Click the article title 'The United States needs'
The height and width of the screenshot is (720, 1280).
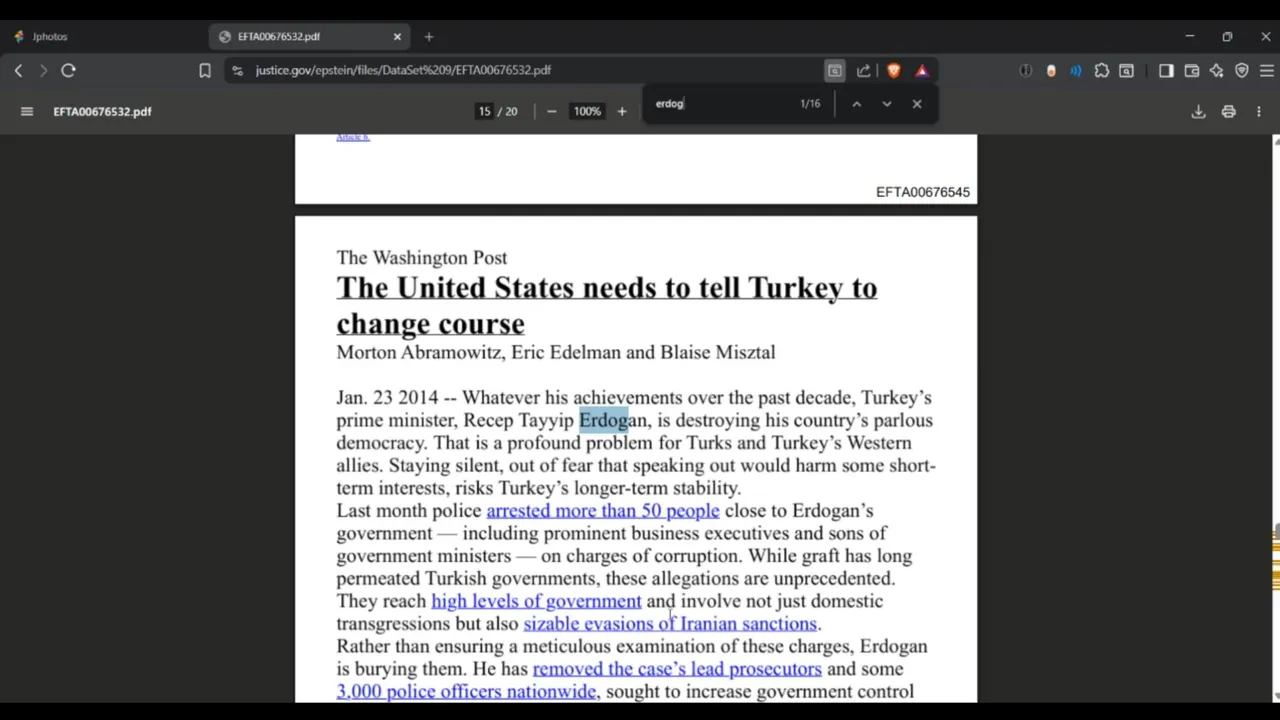[606, 305]
